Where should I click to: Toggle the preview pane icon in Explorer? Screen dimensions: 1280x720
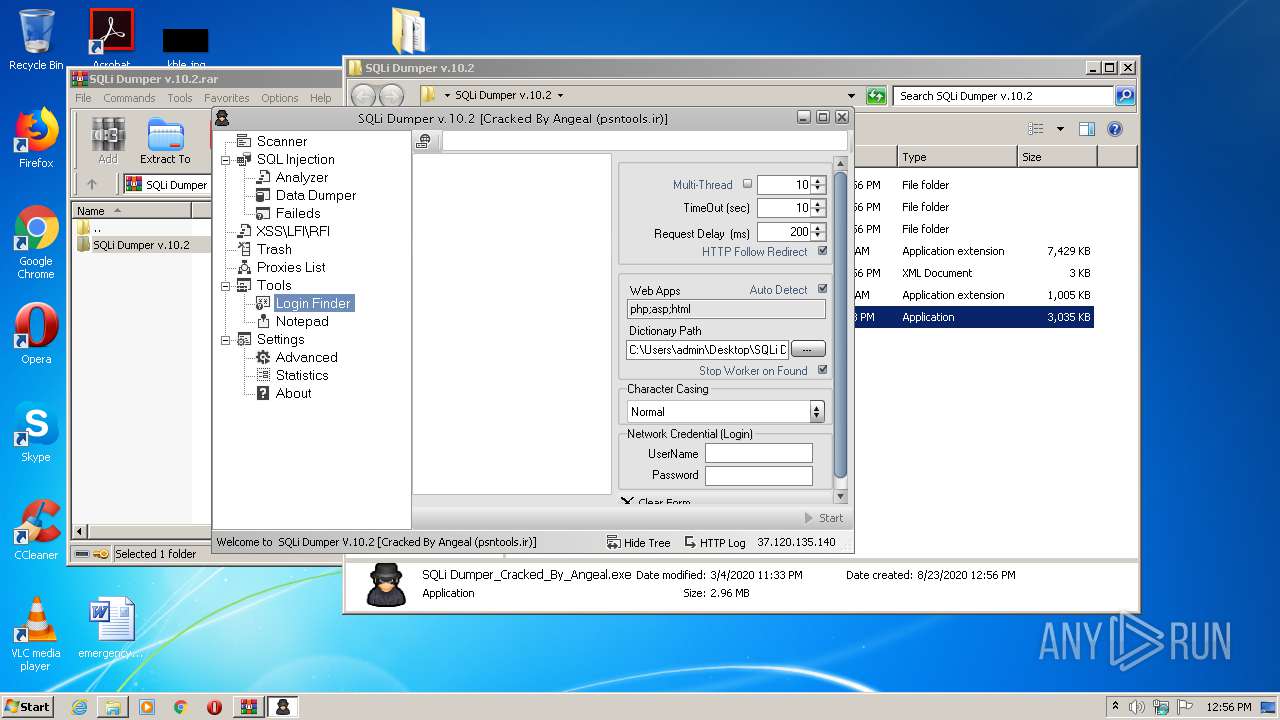tap(1087, 129)
